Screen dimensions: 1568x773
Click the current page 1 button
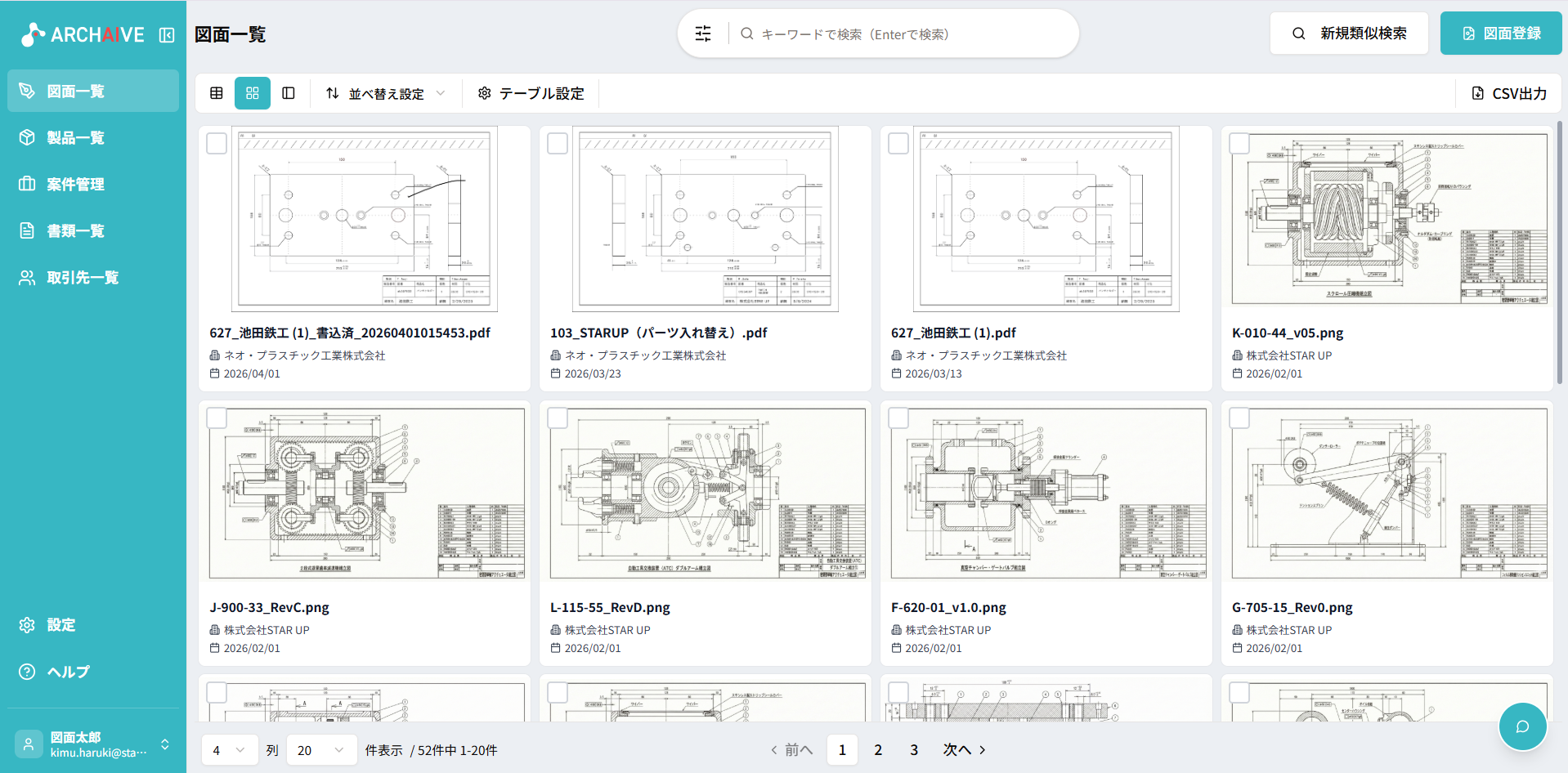pos(842,750)
